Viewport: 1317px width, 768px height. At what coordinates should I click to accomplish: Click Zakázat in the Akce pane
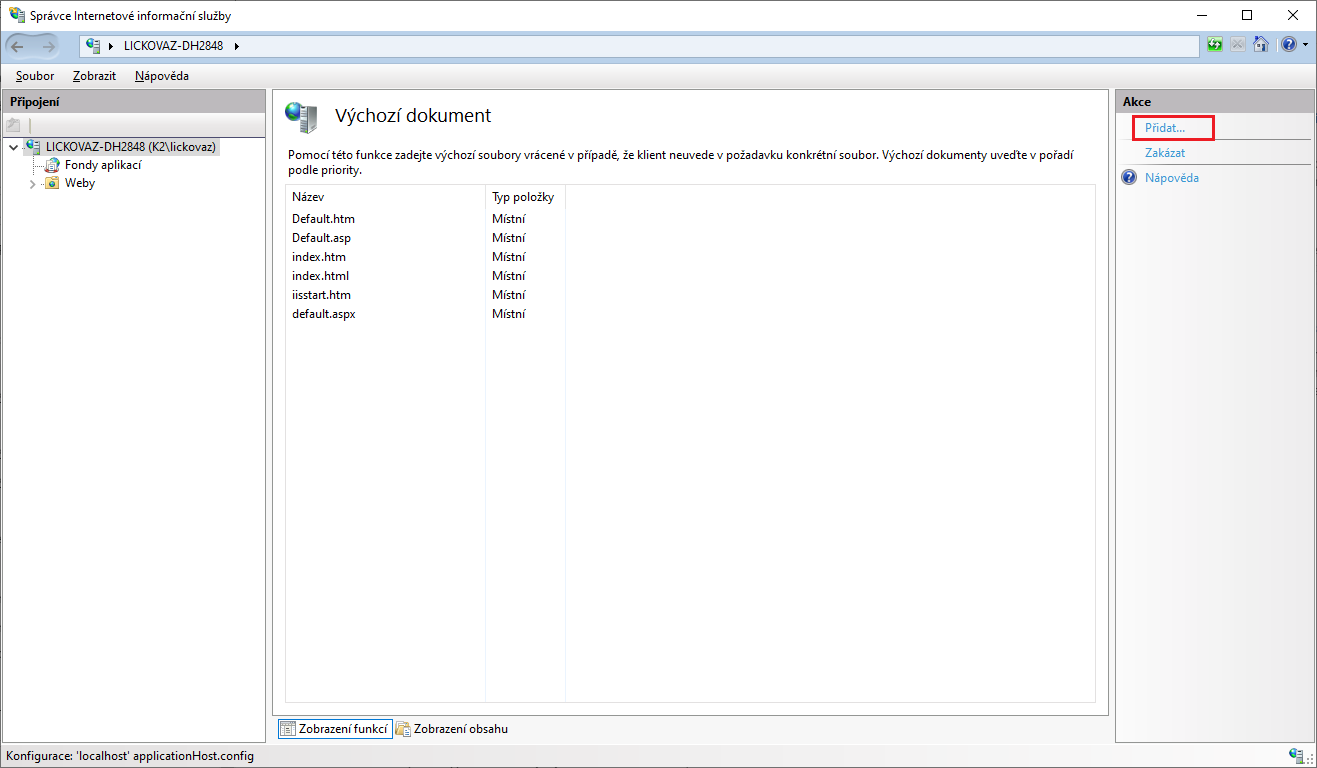pos(1165,153)
